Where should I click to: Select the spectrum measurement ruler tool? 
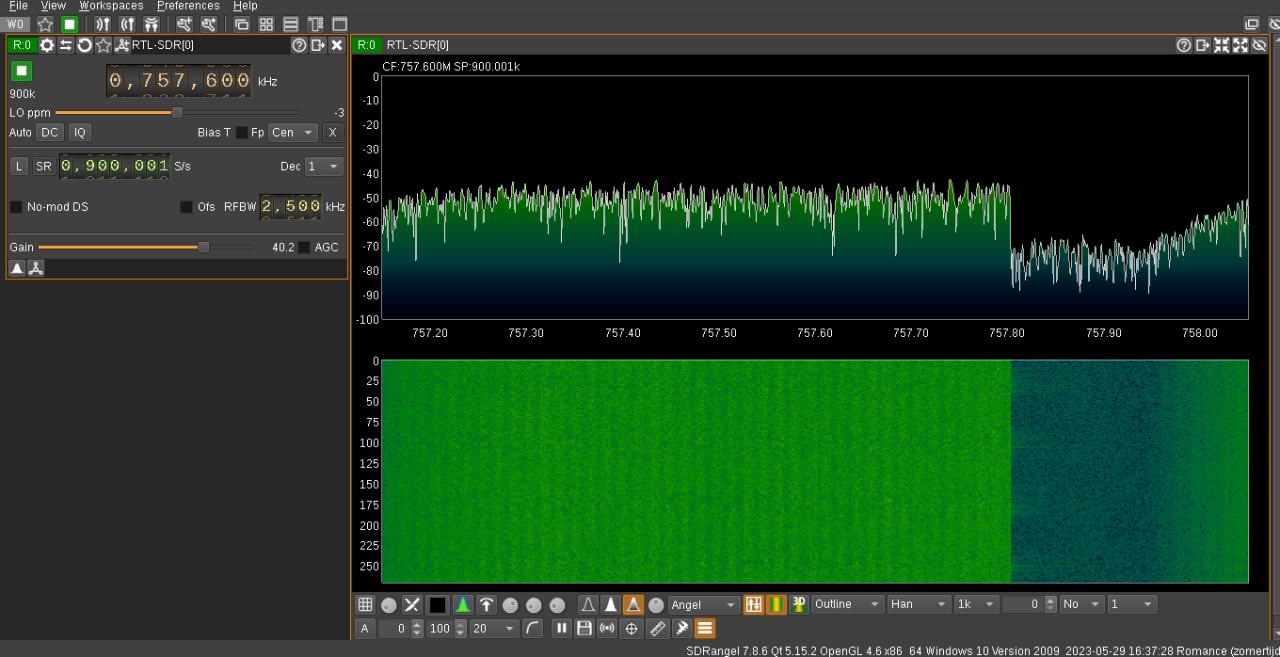point(658,628)
